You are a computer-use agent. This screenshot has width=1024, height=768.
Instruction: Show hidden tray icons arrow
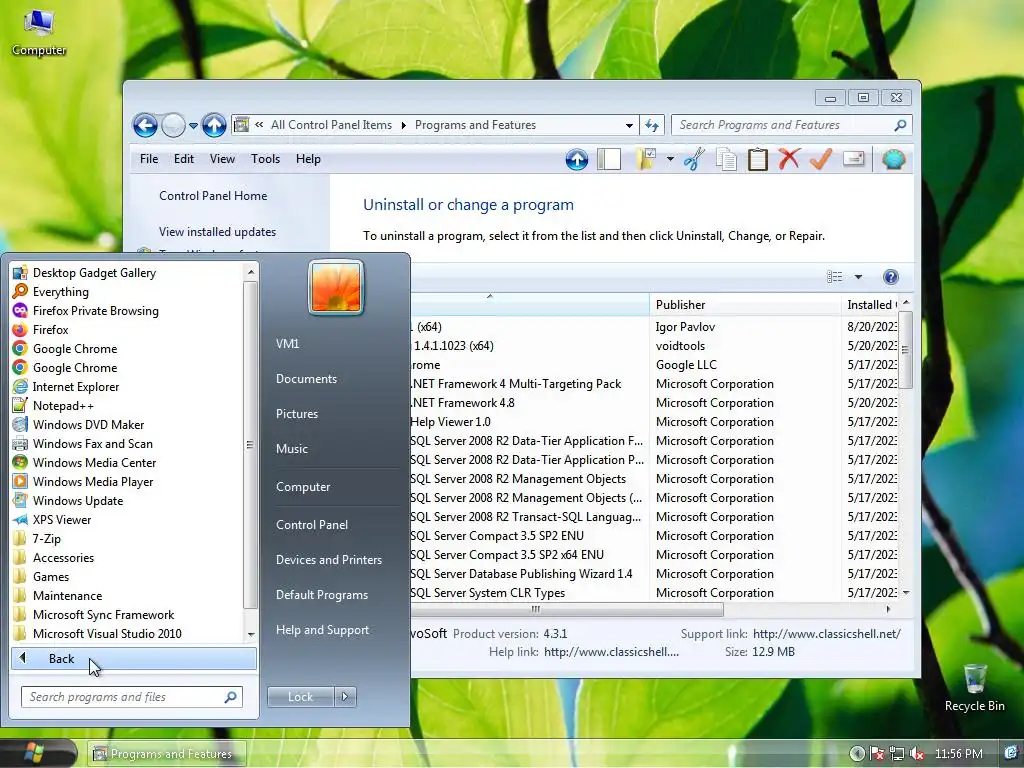[857, 754]
